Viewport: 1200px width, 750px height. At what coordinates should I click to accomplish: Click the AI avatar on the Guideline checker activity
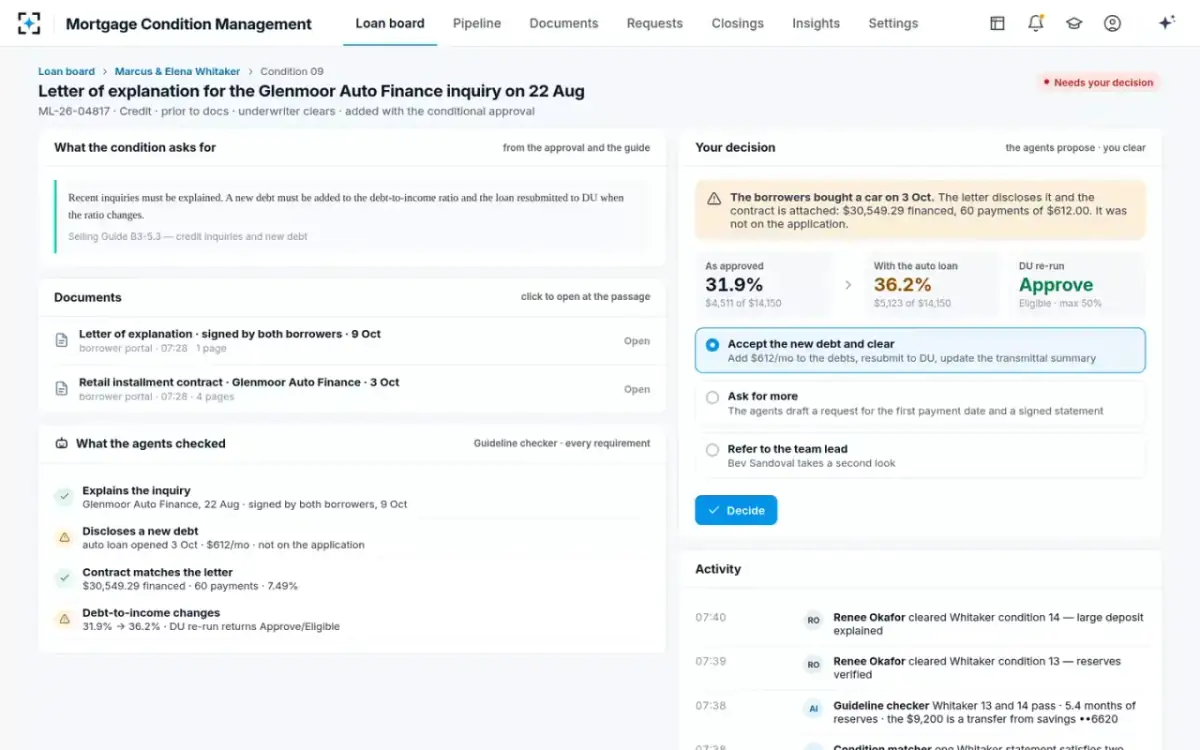click(813, 708)
